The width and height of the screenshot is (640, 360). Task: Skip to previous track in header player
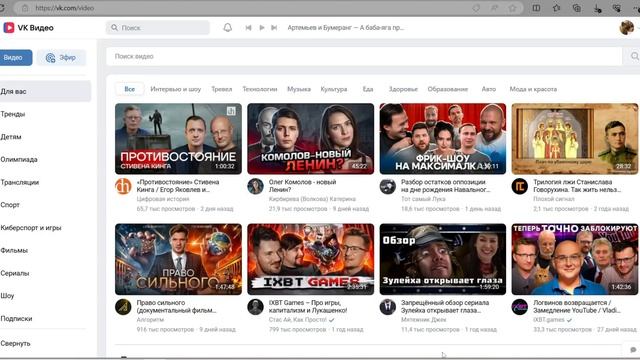[x=248, y=27]
